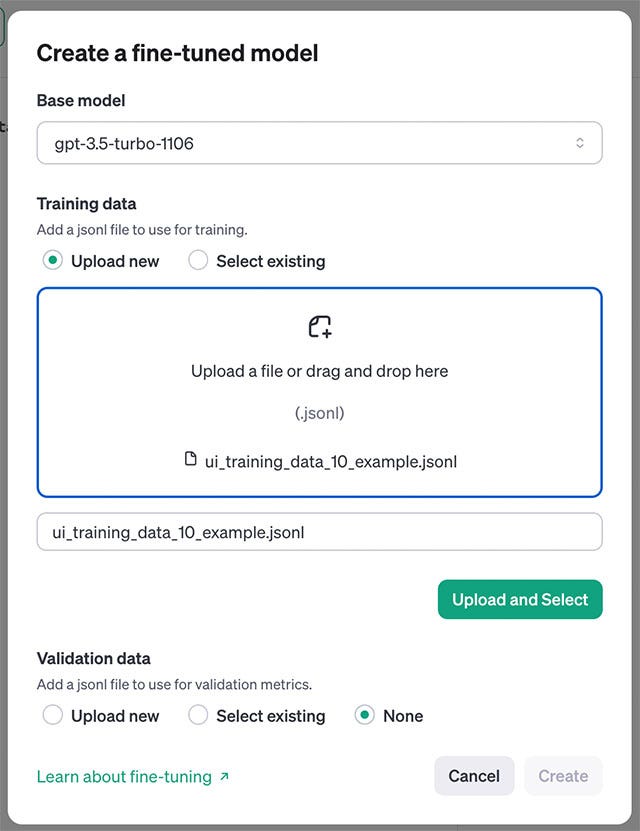Screen dimensions: 640x831
Task: Open the base model dropdown
Action: 319,142
